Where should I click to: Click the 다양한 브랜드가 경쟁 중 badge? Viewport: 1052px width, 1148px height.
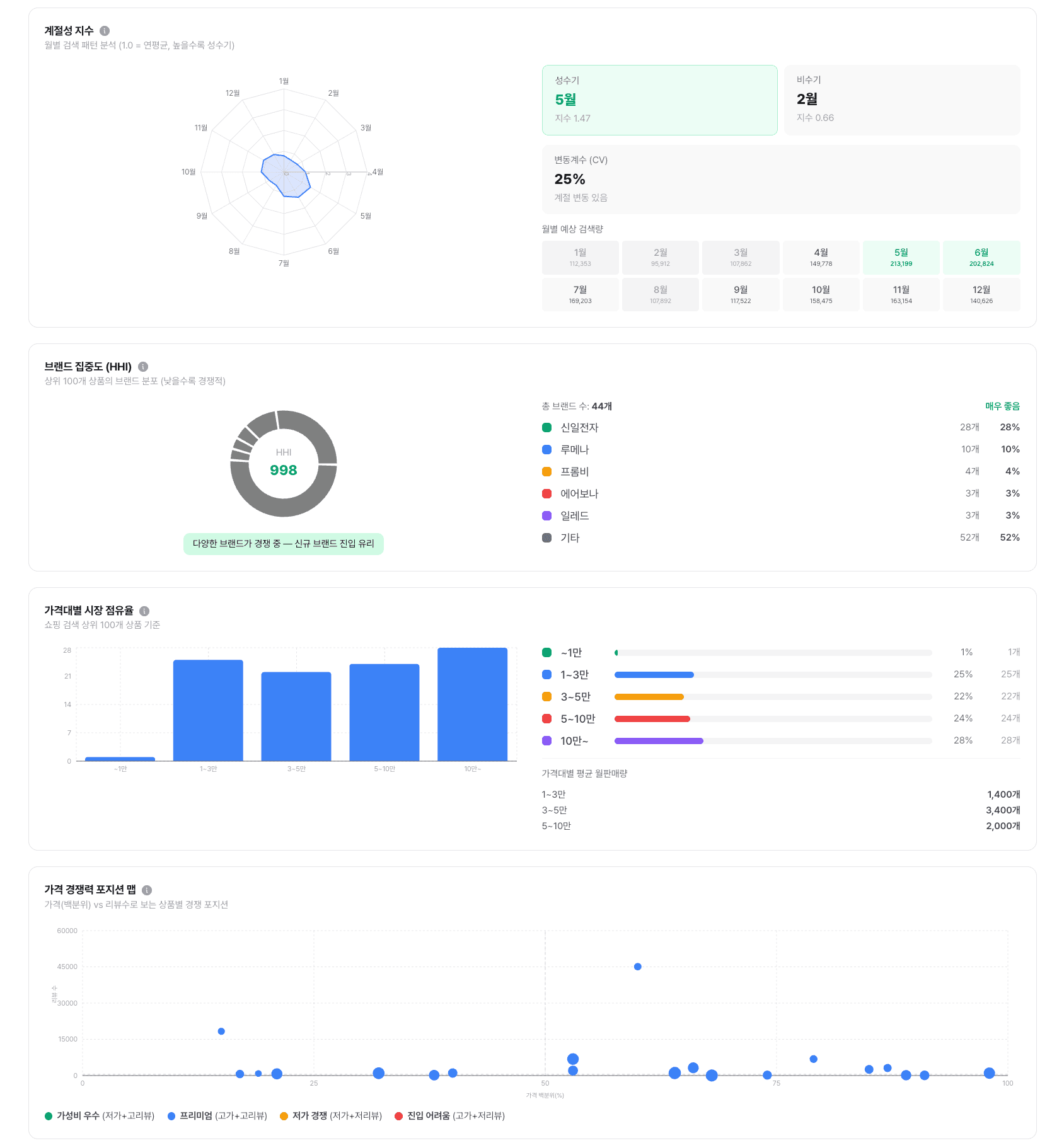coord(284,544)
